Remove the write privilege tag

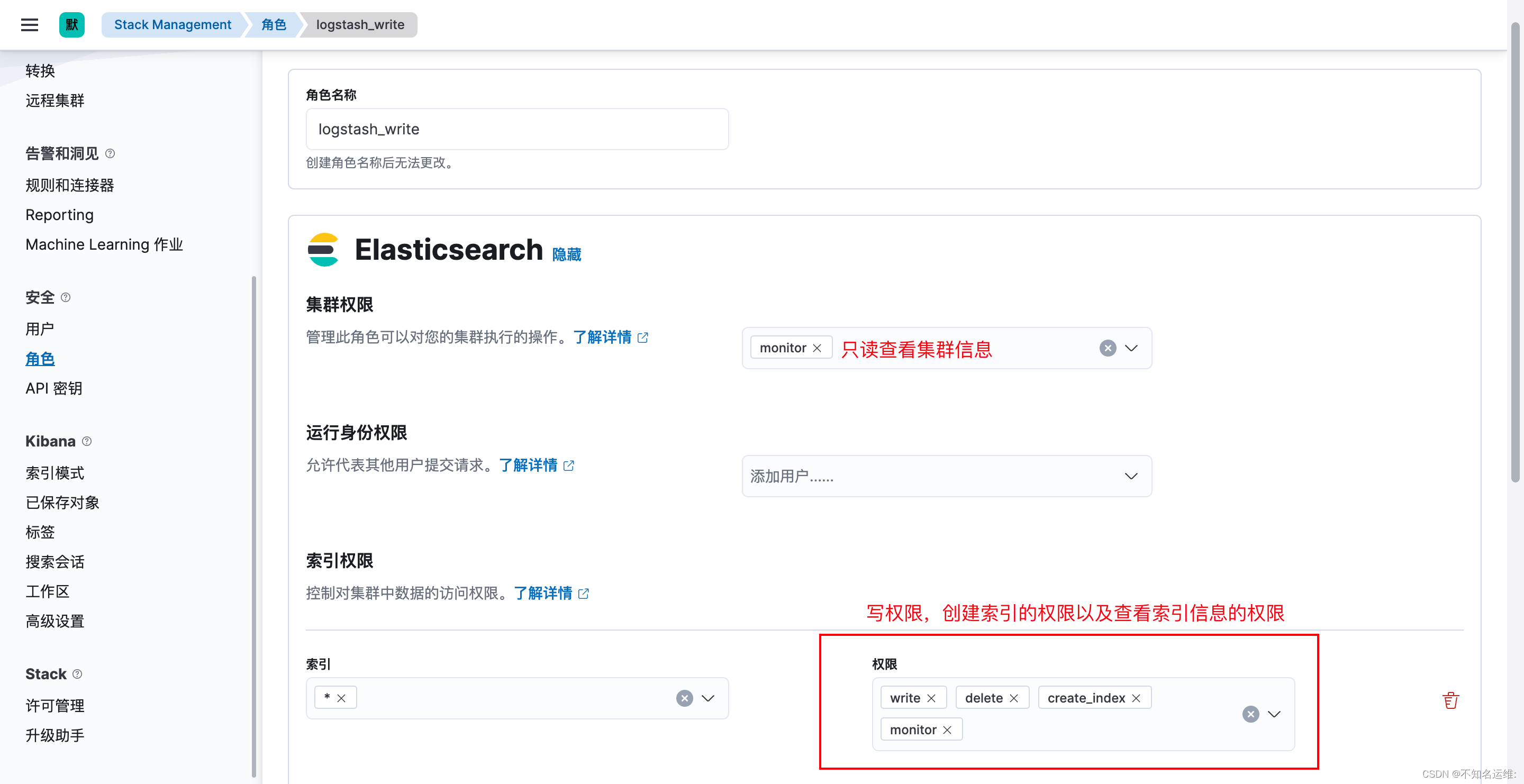click(x=931, y=698)
